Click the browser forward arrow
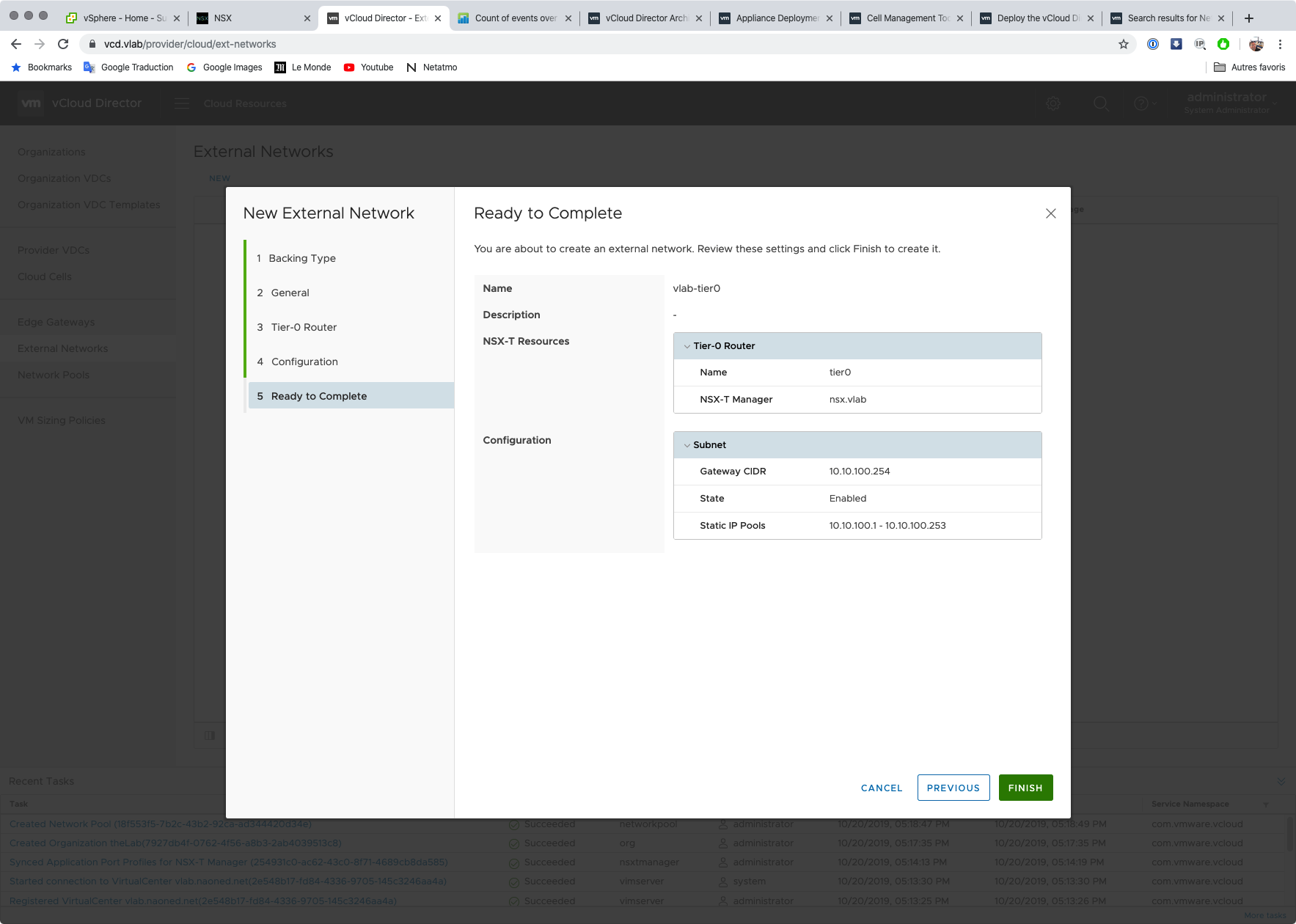The image size is (1296, 924). click(40, 44)
